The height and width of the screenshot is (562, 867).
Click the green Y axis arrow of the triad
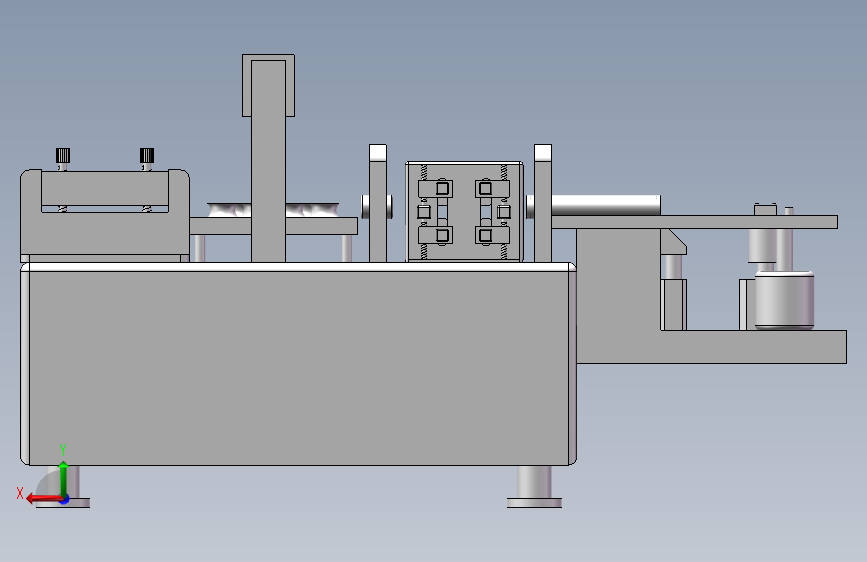pyautogui.click(x=63, y=479)
